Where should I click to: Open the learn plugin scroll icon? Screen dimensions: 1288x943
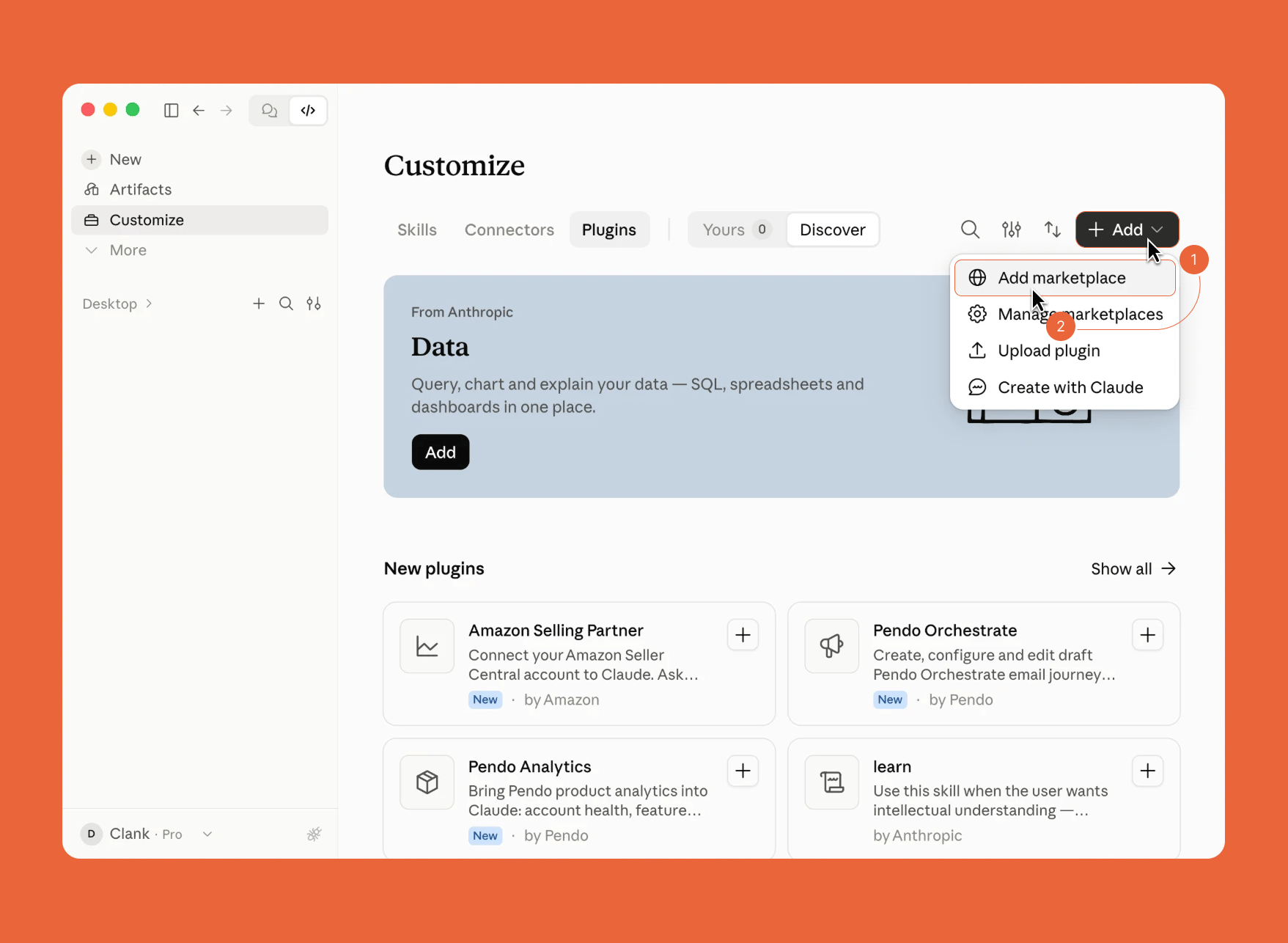pos(832,782)
